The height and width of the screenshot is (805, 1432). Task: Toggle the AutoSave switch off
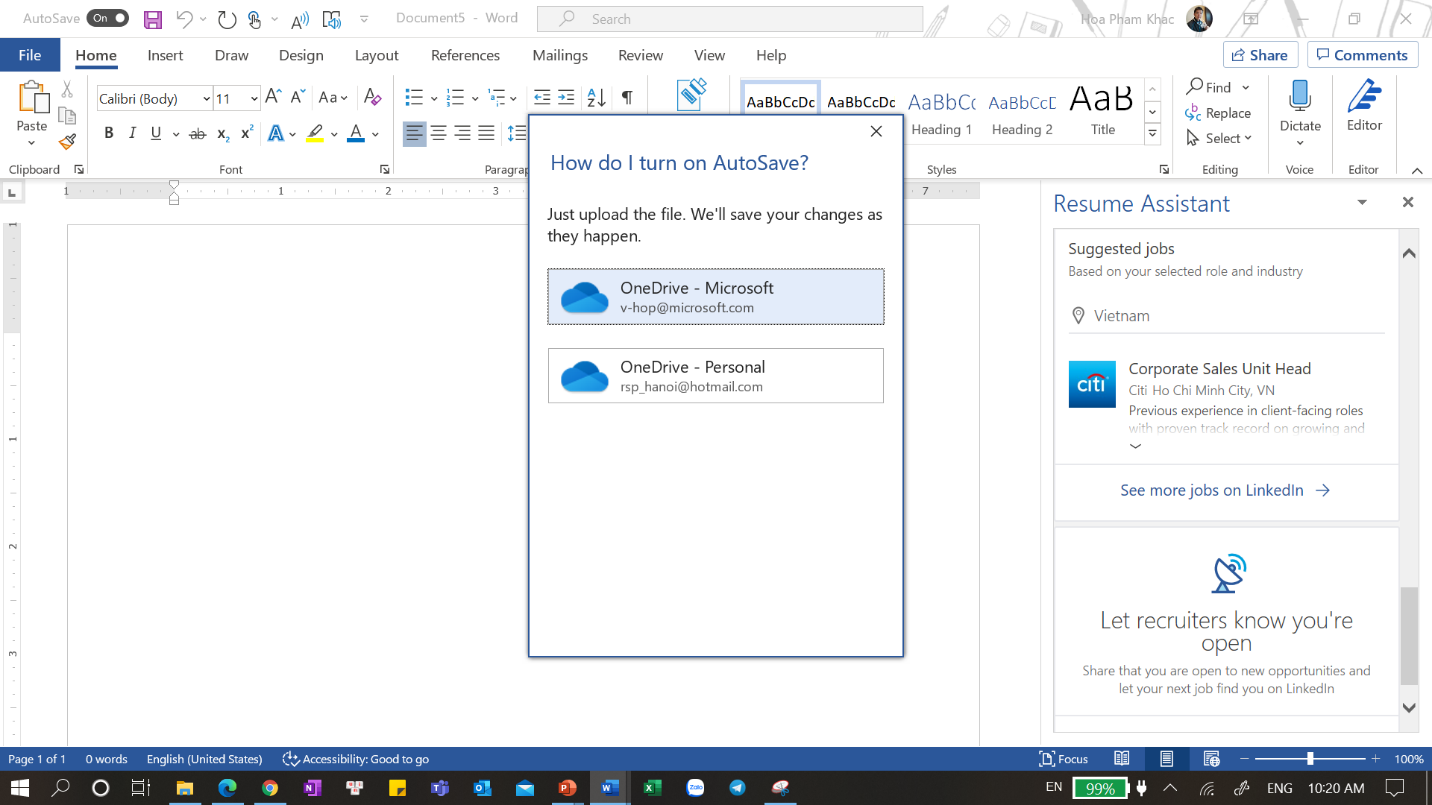[107, 18]
